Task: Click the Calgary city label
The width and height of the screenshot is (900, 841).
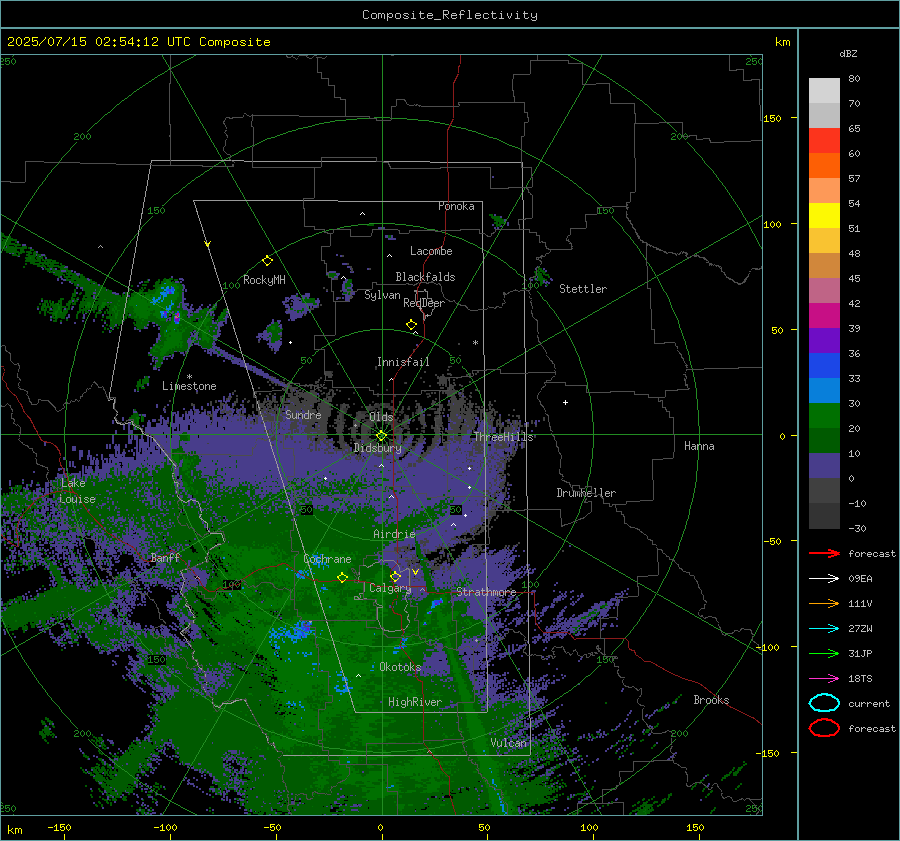Action: 390,588
